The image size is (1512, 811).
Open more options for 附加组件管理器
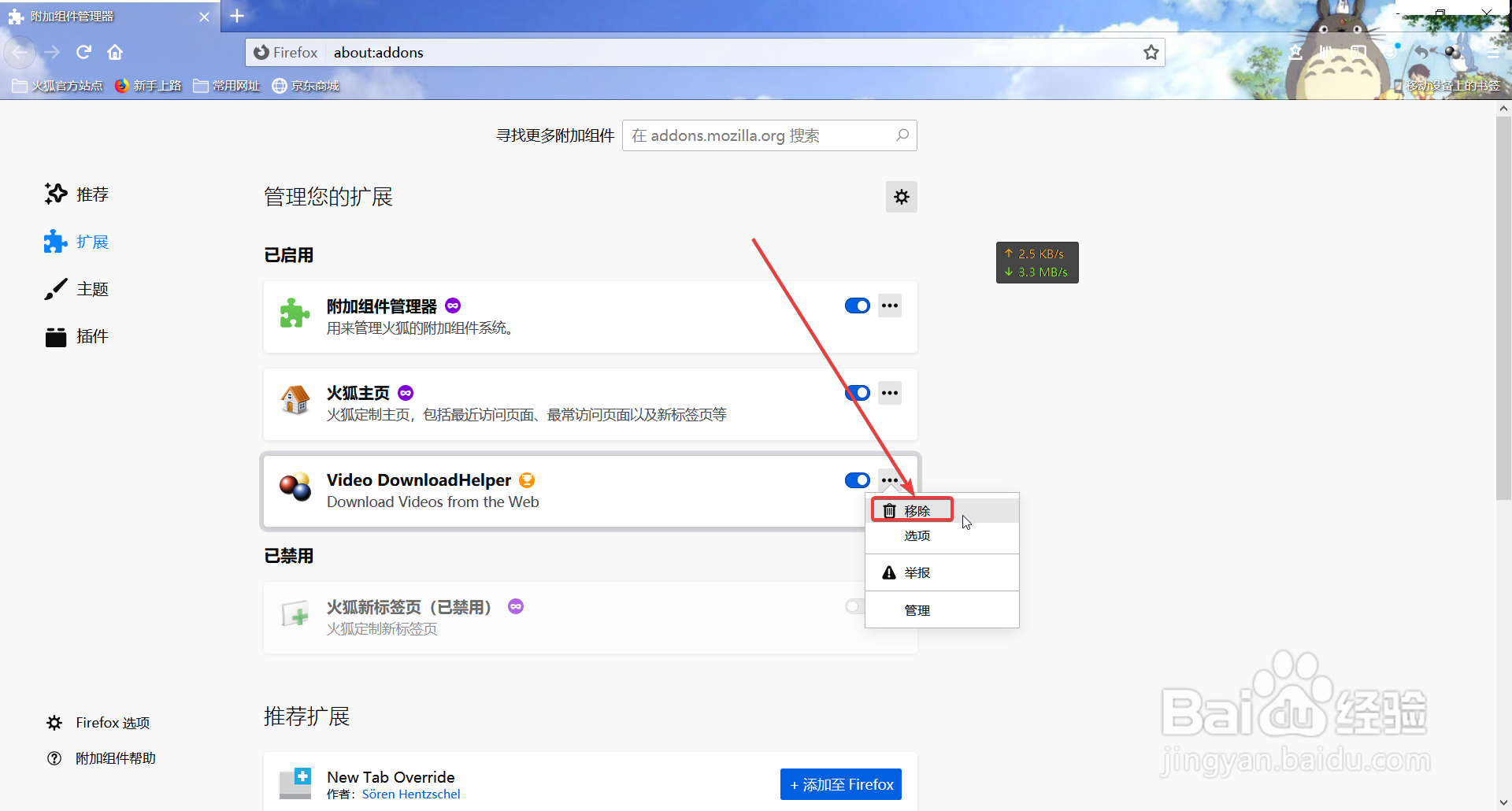(x=890, y=306)
